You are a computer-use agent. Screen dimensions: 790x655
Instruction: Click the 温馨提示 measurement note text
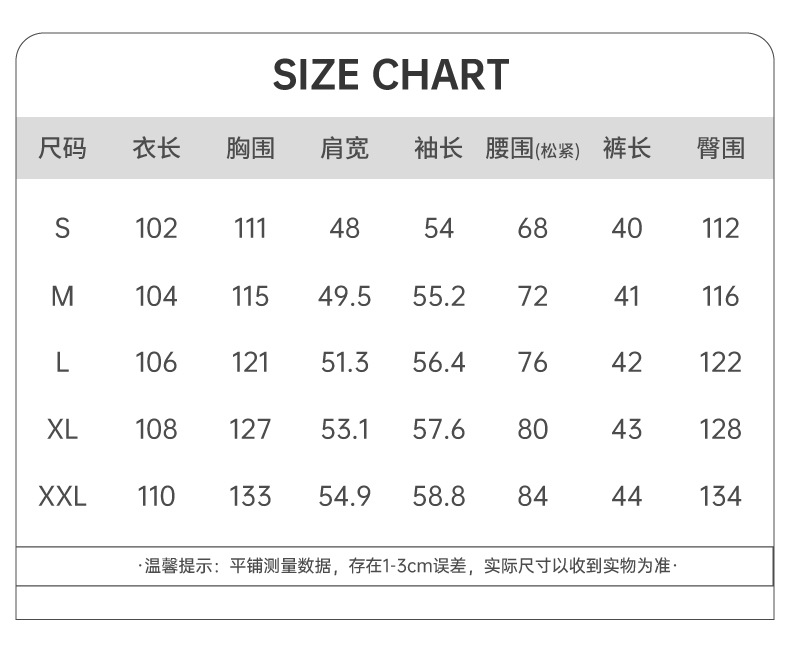(x=407, y=567)
